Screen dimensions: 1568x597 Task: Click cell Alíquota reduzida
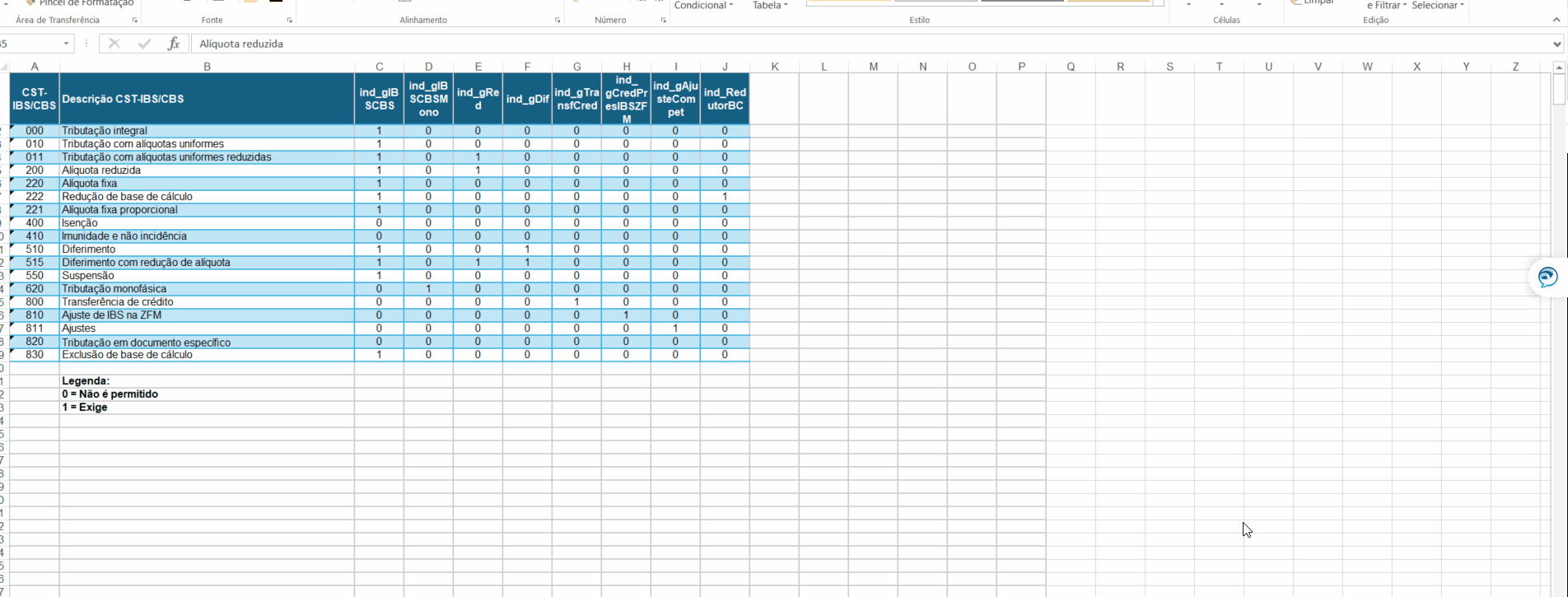[207, 170]
